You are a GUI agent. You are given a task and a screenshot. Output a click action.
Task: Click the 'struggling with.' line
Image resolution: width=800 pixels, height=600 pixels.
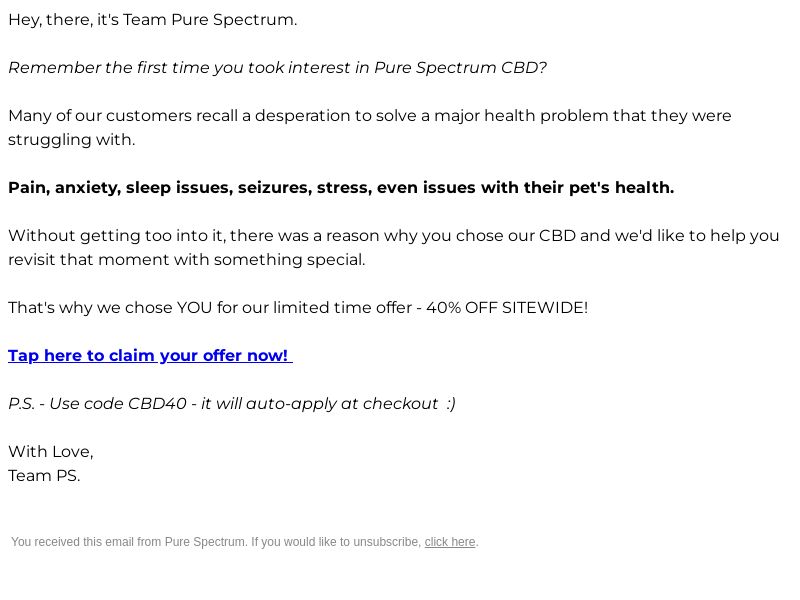pos(71,140)
